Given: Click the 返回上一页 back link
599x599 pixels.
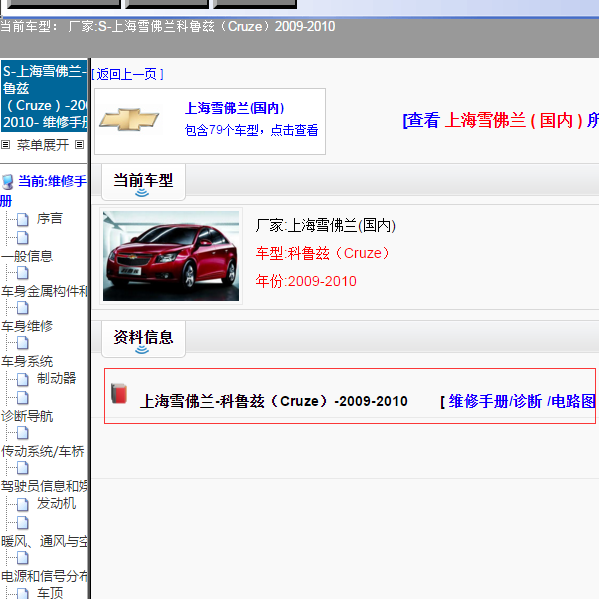Looking at the screenshot, I should pyautogui.click(x=128, y=74).
